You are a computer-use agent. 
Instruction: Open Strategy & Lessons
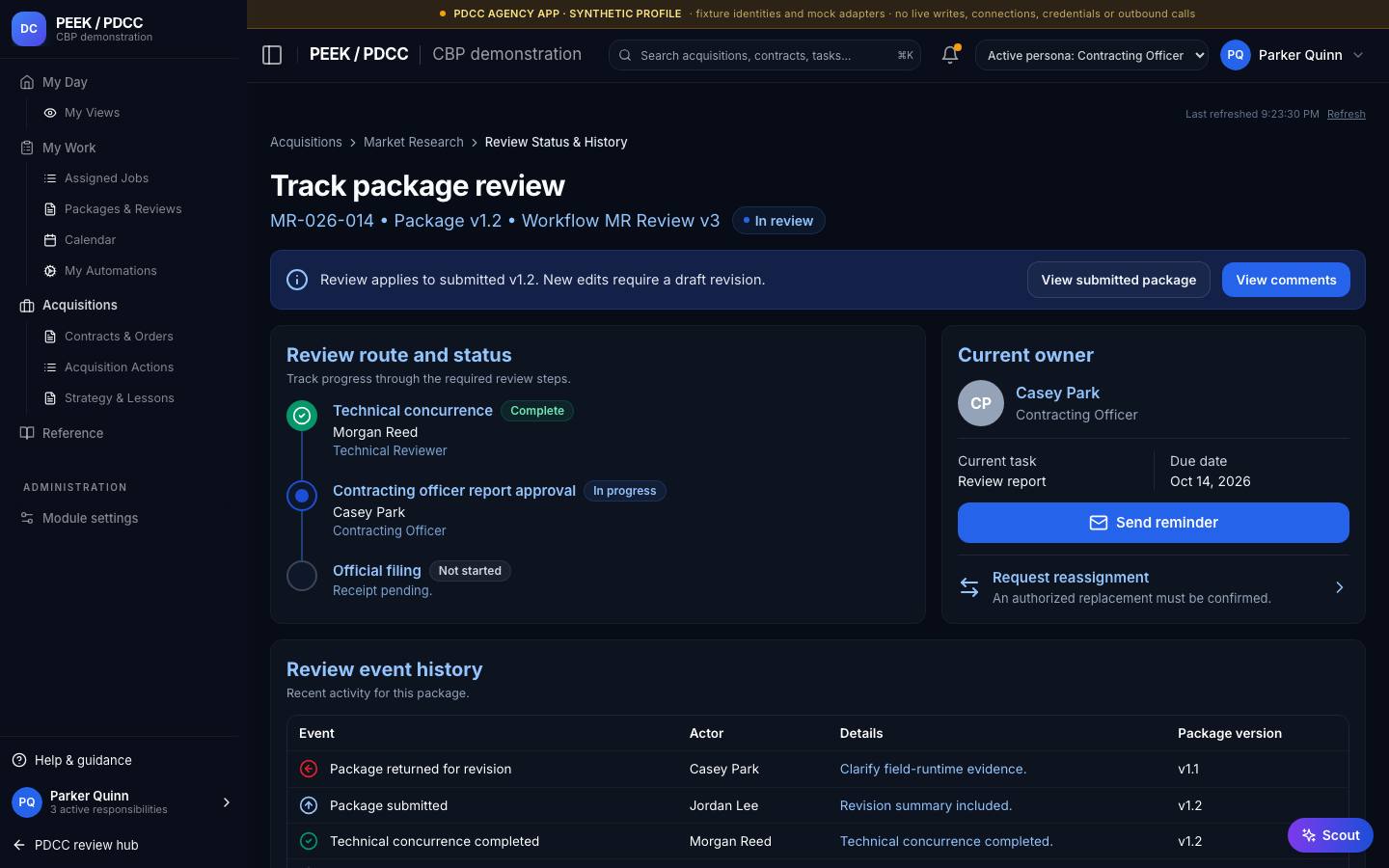coord(119,398)
